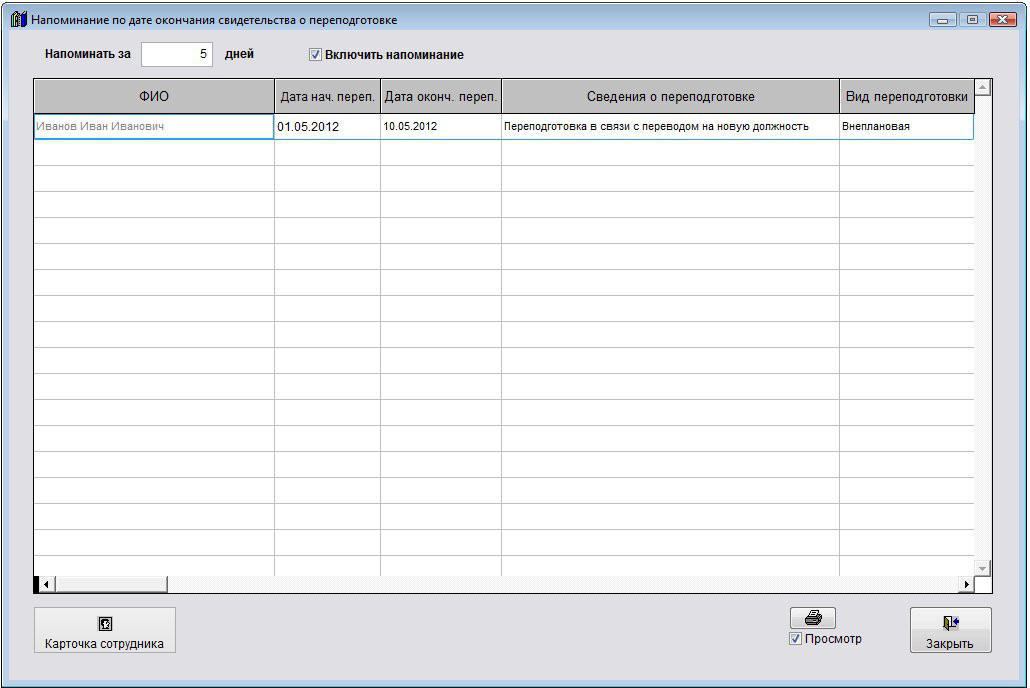Click the Сведения о переподготовке column header
The image size is (1030, 688).
670,96
